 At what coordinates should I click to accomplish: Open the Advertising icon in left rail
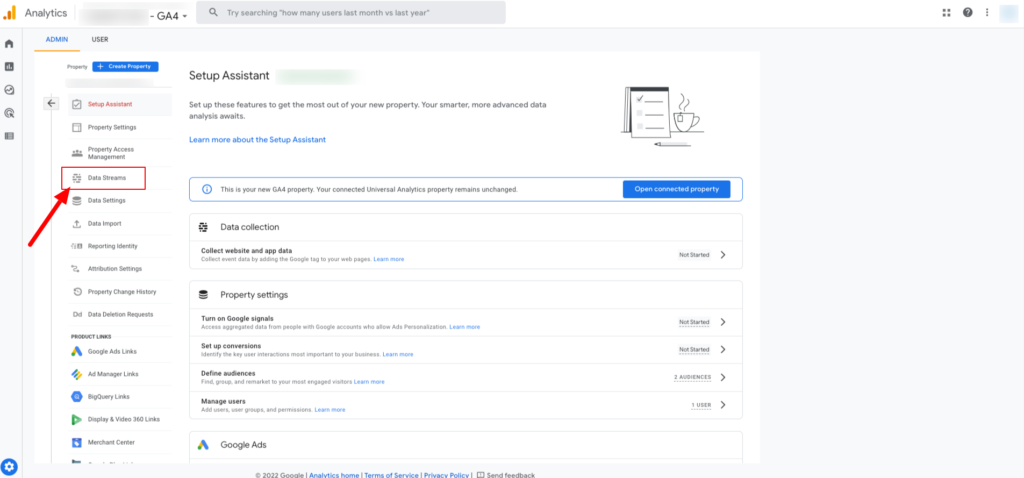coord(9,113)
